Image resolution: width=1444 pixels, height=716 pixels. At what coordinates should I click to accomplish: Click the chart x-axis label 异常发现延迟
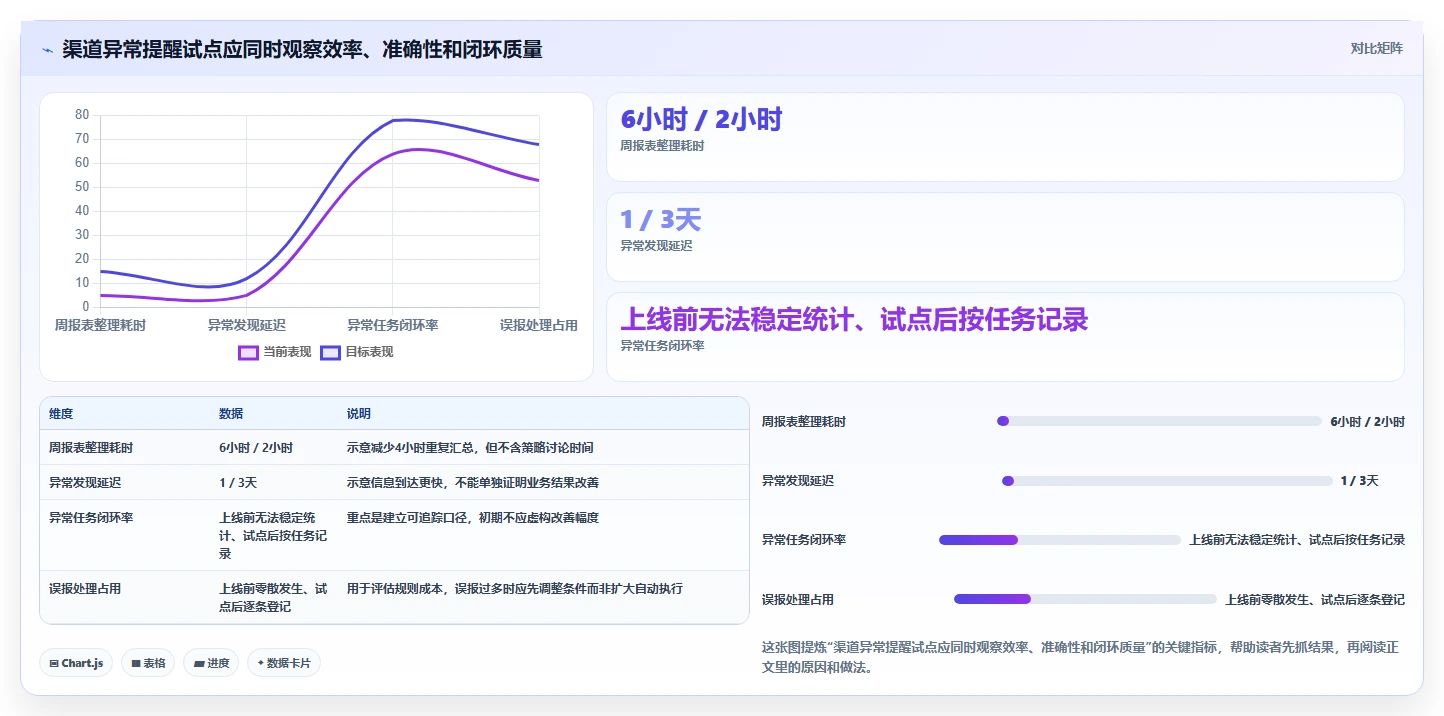click(246, 326)
